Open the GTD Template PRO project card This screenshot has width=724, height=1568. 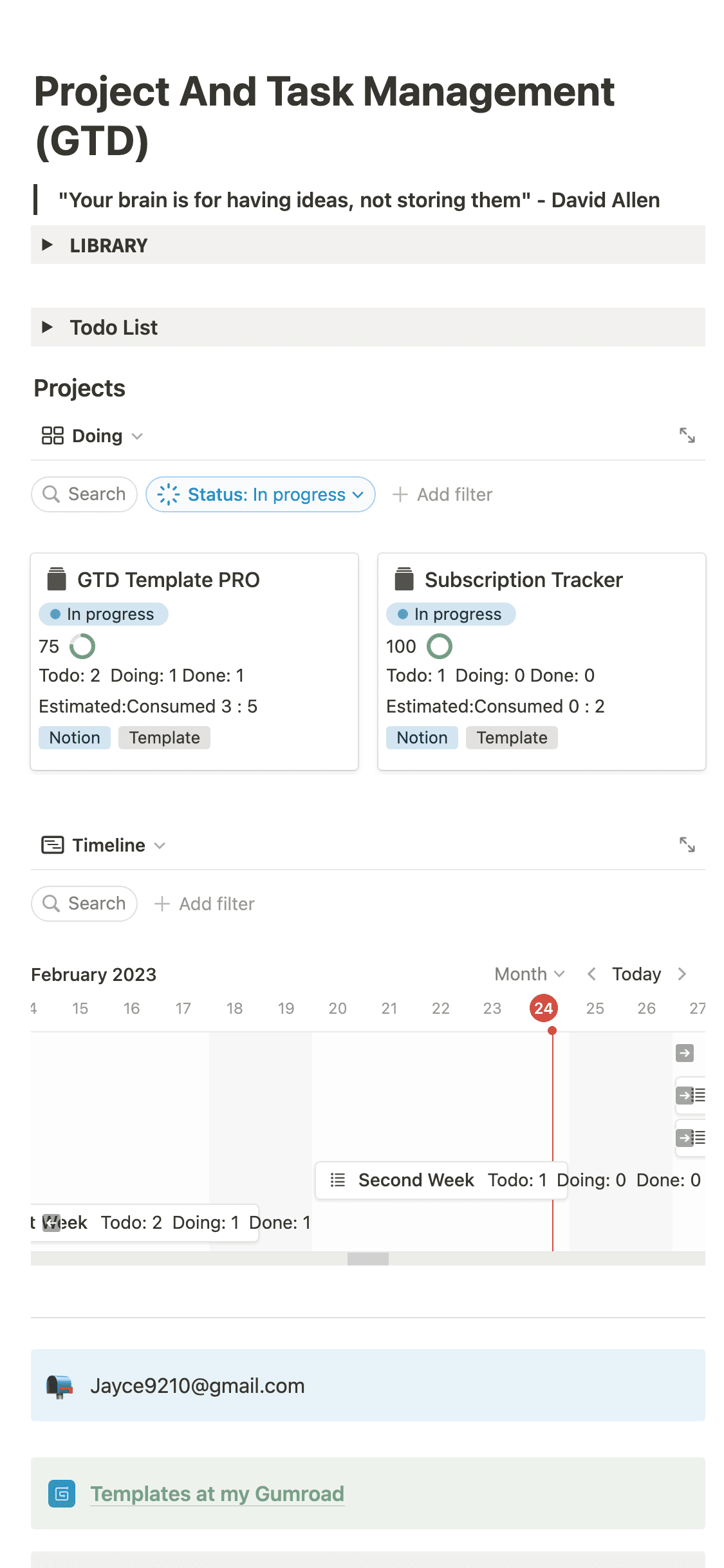[168, 580]
